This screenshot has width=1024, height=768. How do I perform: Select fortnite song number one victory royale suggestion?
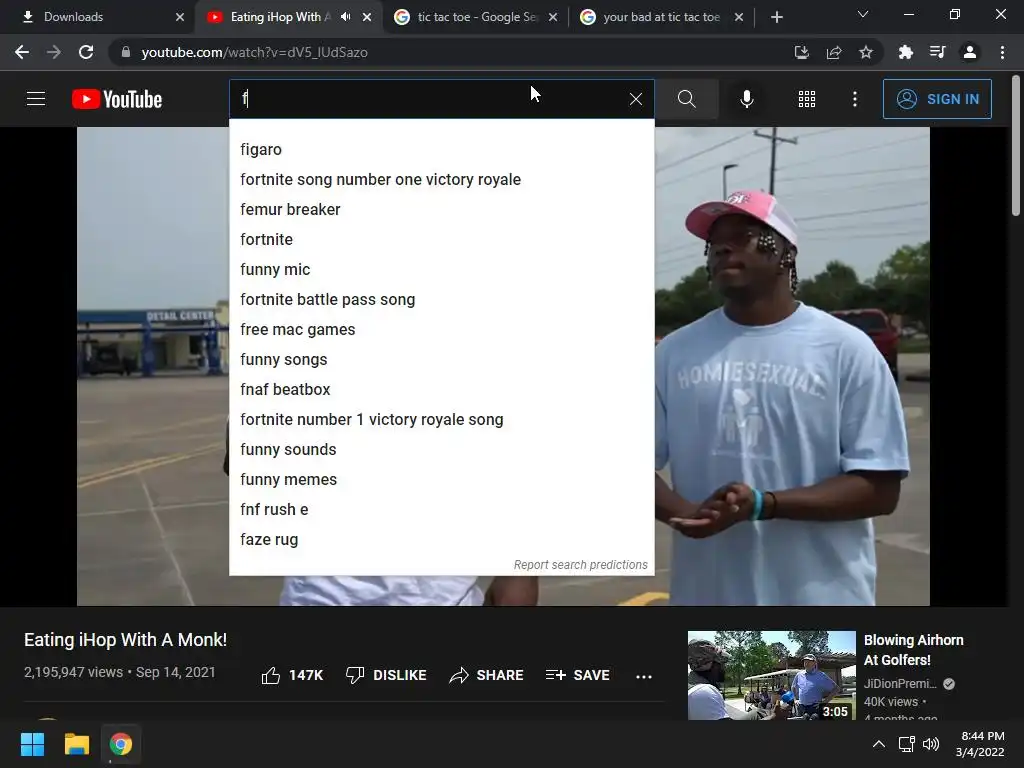pyautogui.click(x=441, y=180)
